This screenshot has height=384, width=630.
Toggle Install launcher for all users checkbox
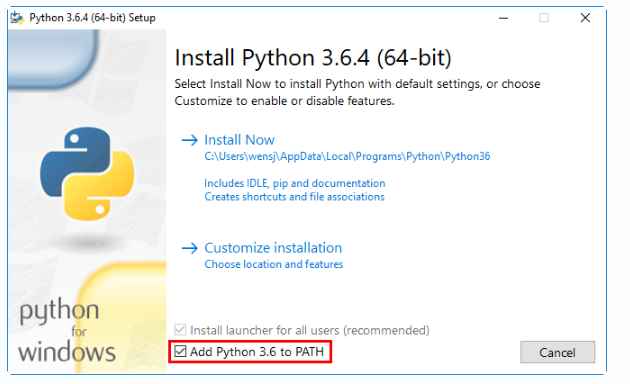[180, 330]
